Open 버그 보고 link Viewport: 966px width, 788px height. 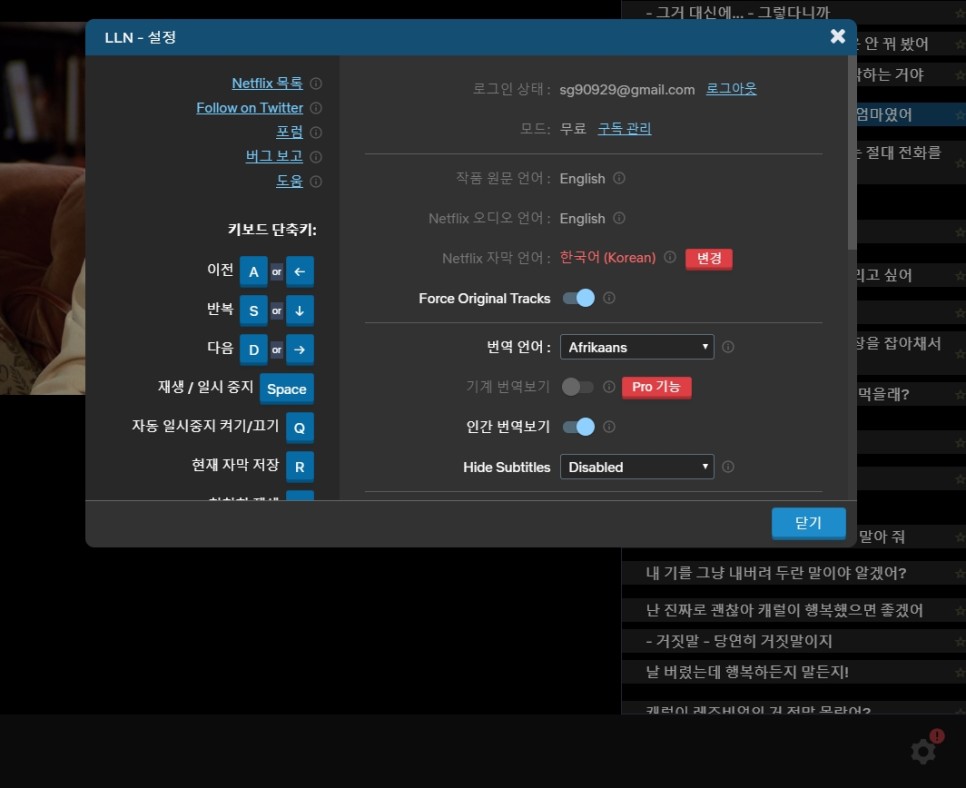click(274, 156)
